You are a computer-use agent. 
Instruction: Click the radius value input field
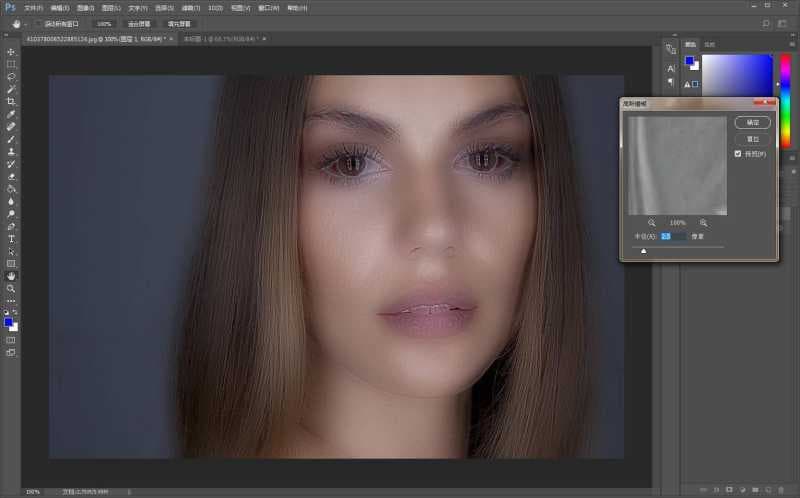pyautogui.click(x=672, y=237)
